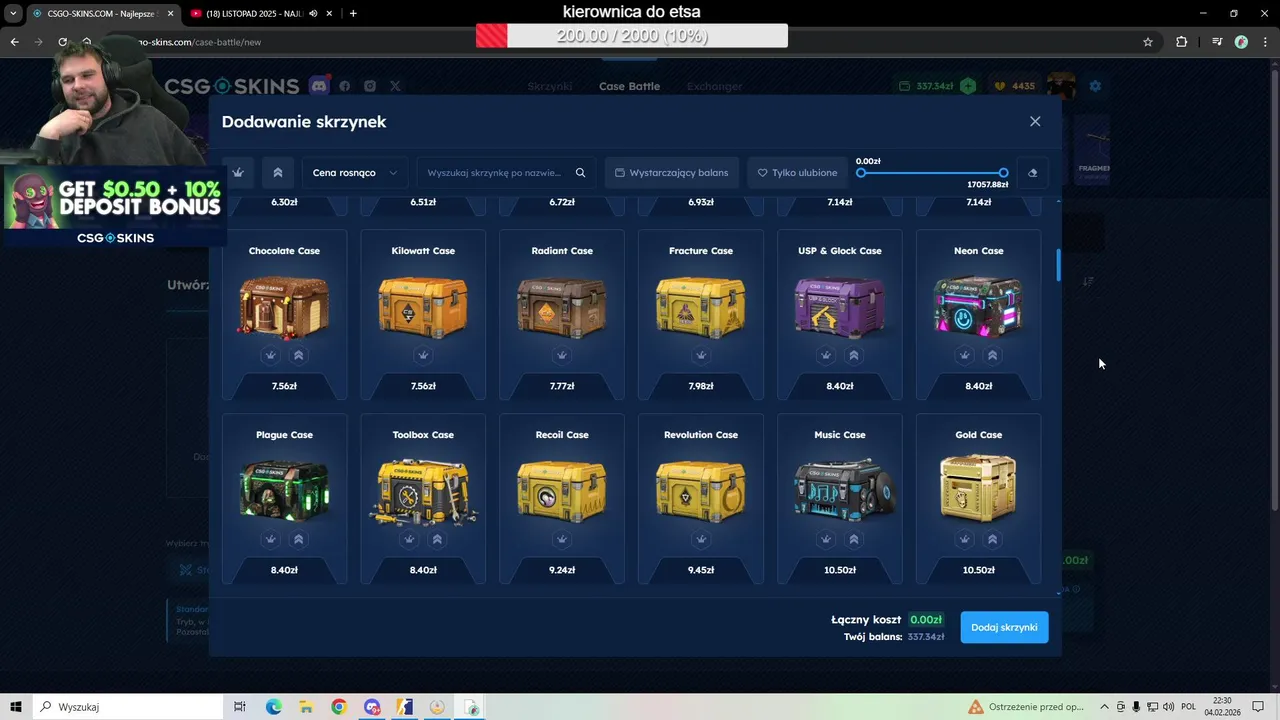Click double-chevron badge under Chocolate Case
This screenshot has height=720, width=1280.
(298, 355)
